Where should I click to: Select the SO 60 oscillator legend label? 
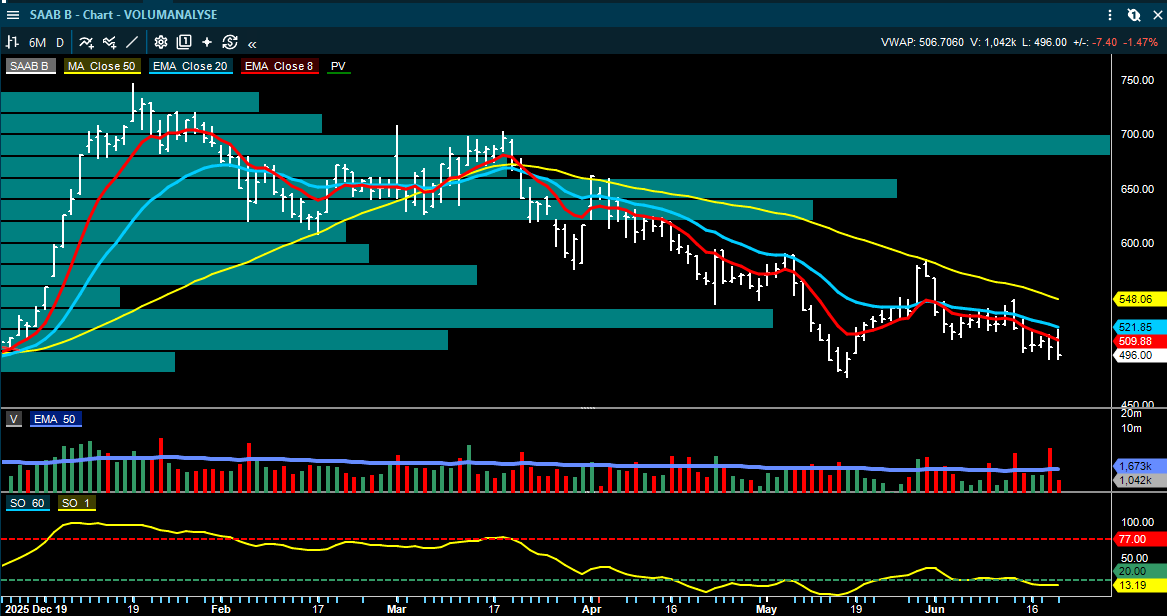pos(28,504)
